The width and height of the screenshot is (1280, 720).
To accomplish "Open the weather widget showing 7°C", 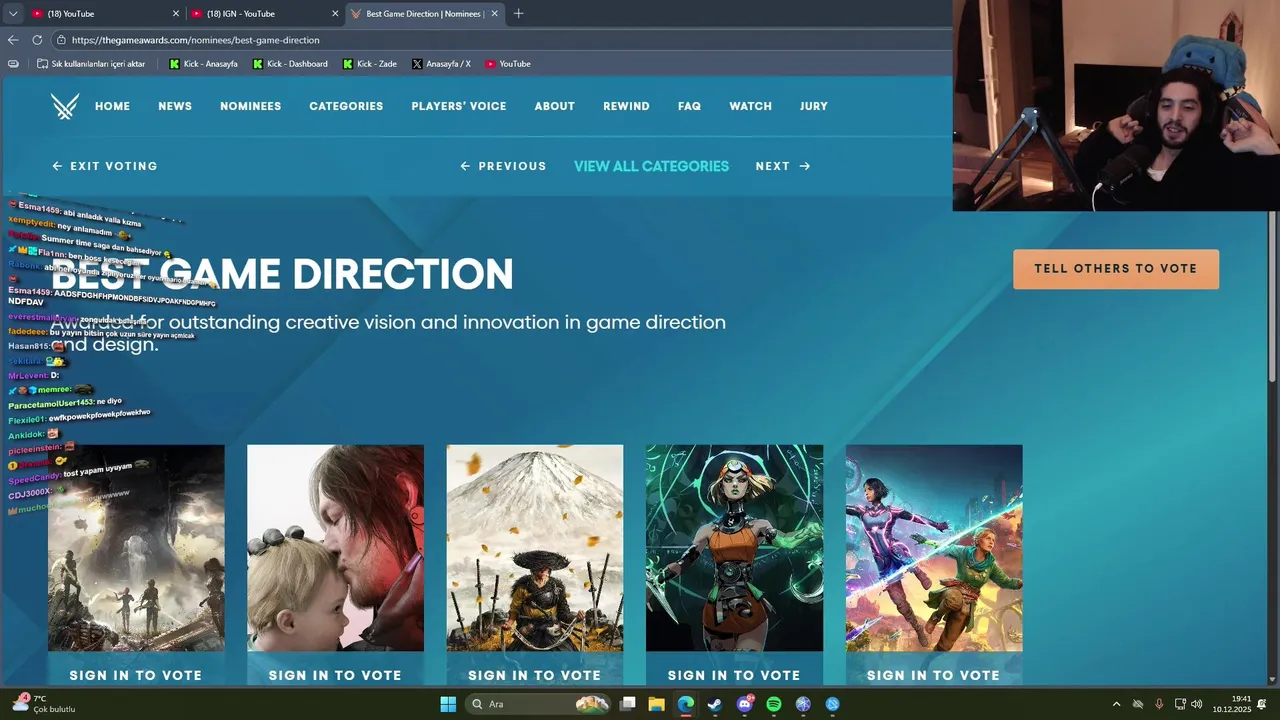I will pyautogui.click(x=43, y=704).
